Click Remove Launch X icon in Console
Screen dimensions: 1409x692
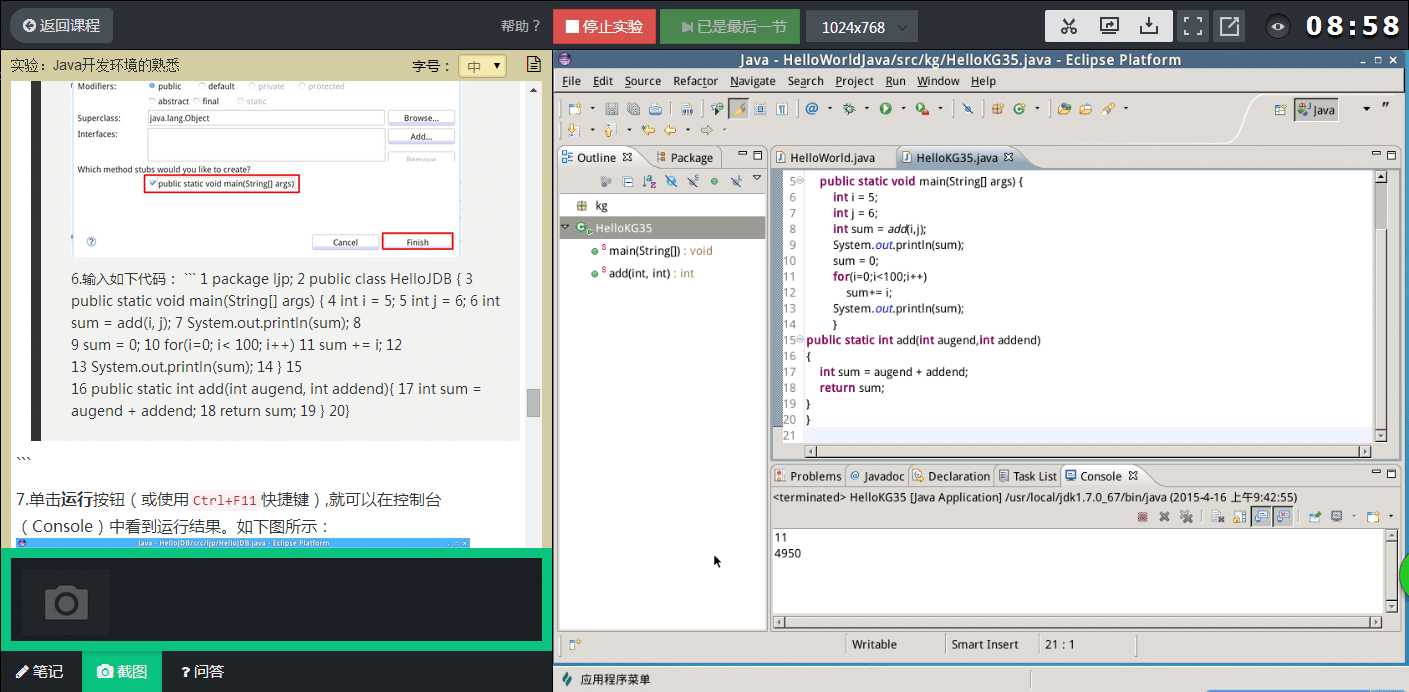(1164, 517)
